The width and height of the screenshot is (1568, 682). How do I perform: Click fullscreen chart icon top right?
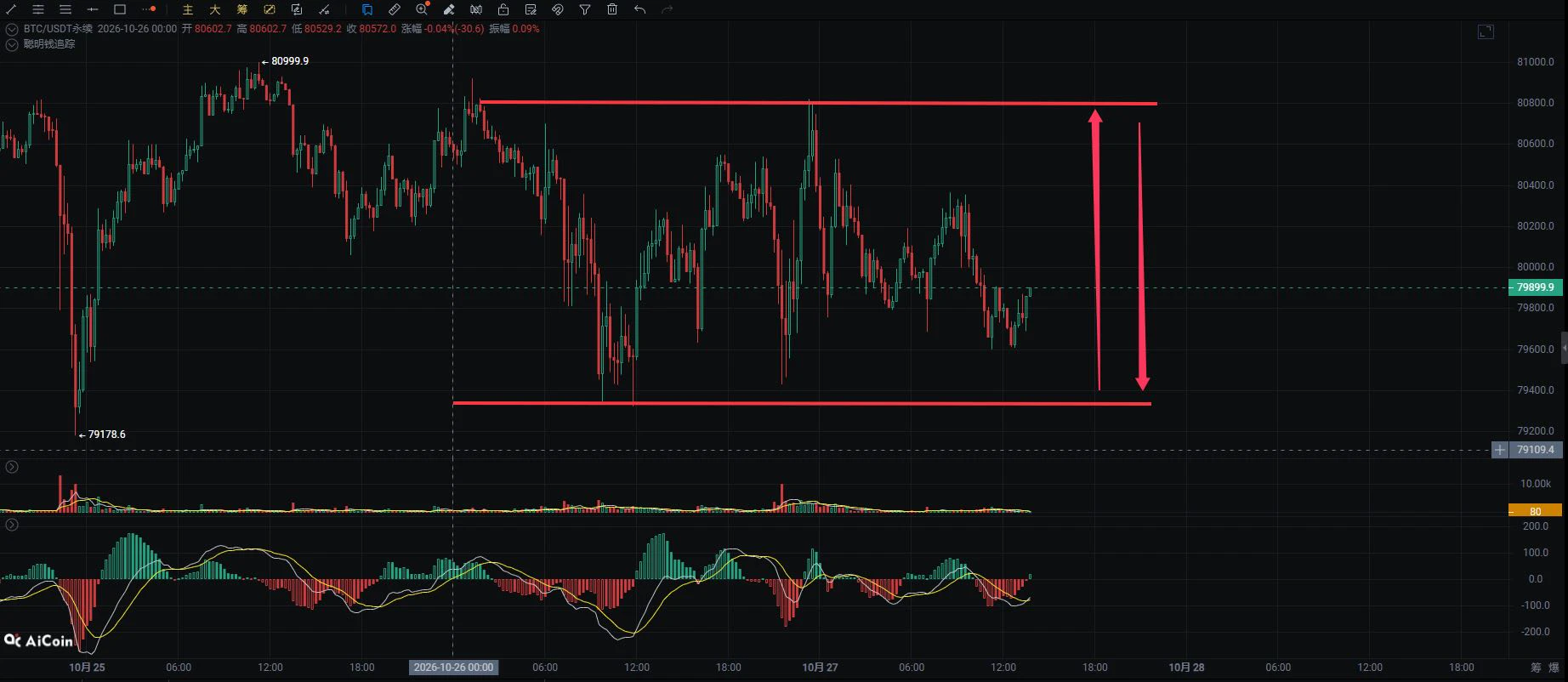[x=1486, y=32]
